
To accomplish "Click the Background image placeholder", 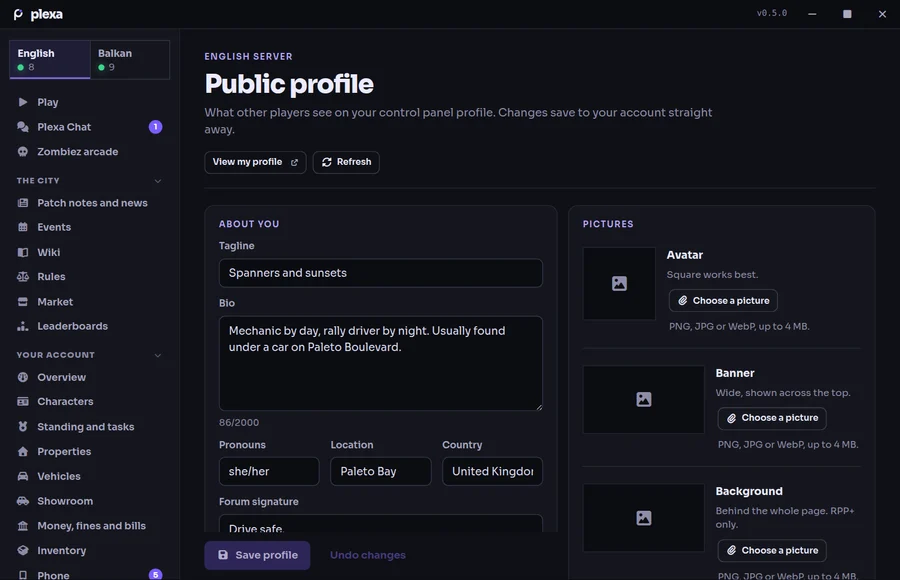I will pyautogui.click(x=643, y=518).
